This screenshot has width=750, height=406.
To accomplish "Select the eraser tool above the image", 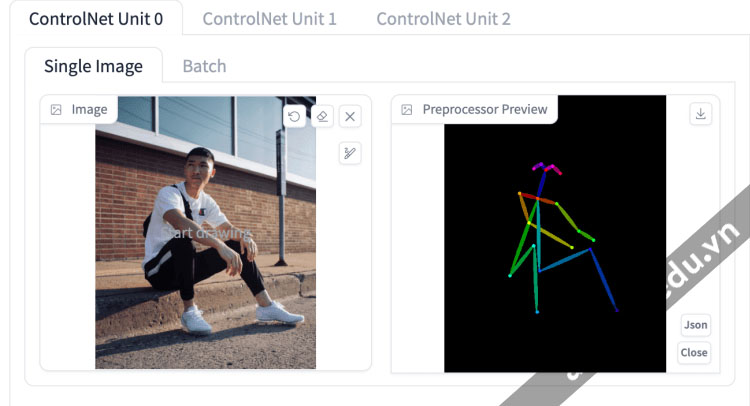I will [x=322, y=116].
